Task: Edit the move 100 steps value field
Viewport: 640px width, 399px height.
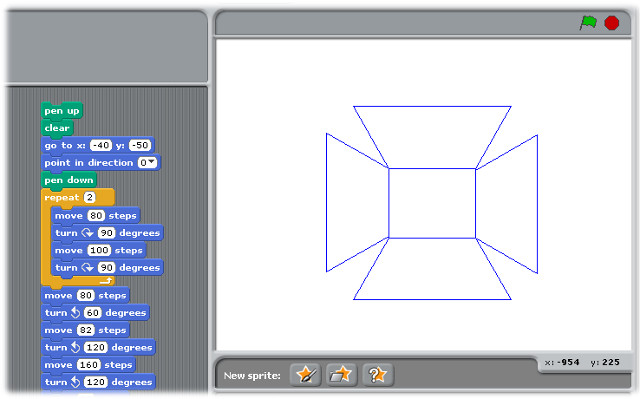Action: pyautogui.click(x=99, y=250)
